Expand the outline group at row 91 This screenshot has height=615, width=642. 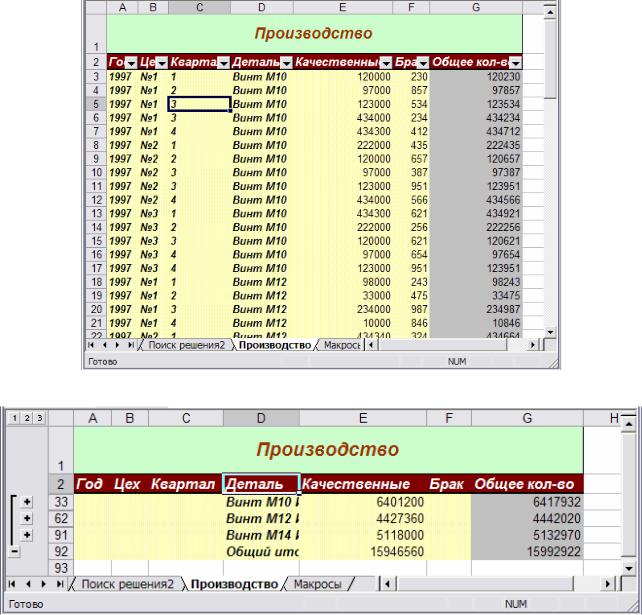point(27,535)
